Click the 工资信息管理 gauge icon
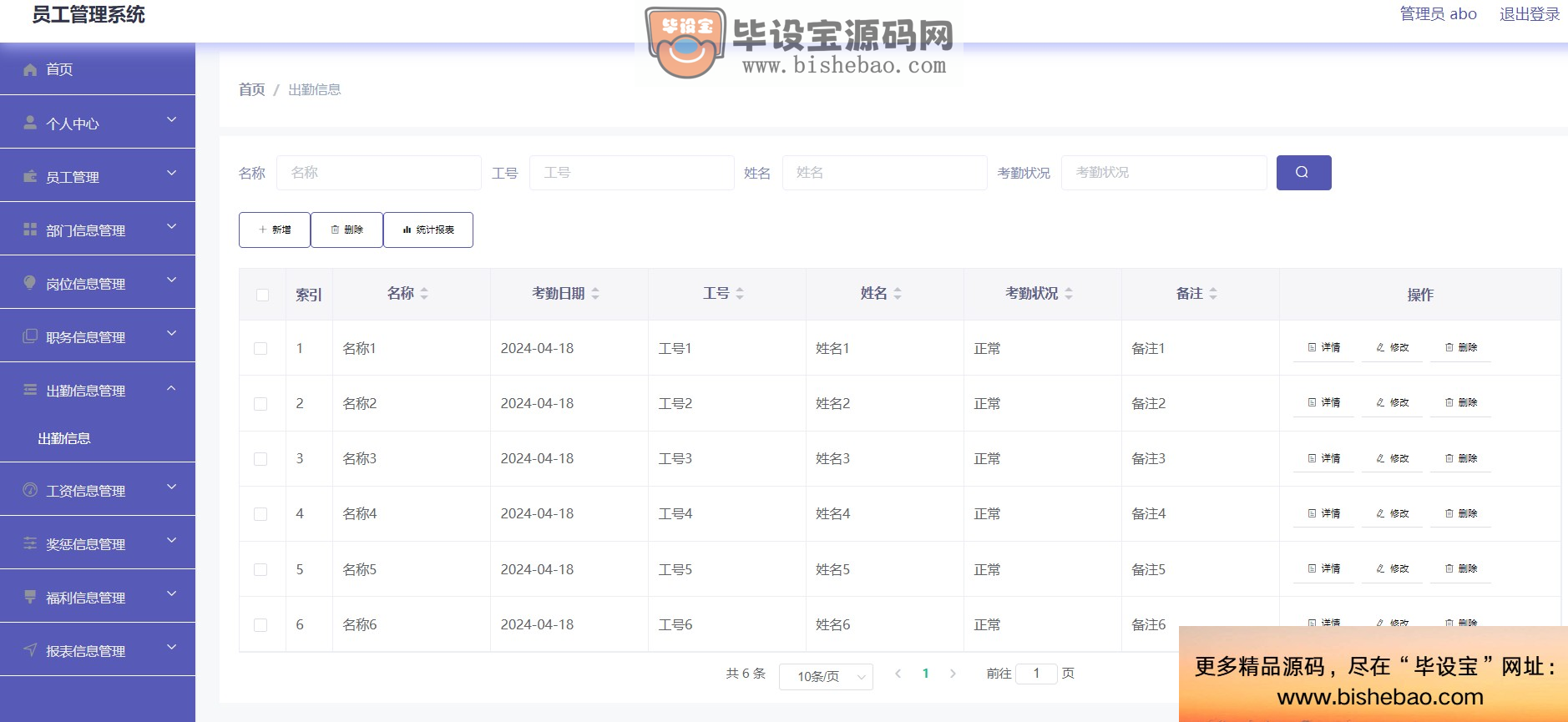 pyautogui.click(x=30, y=490)
